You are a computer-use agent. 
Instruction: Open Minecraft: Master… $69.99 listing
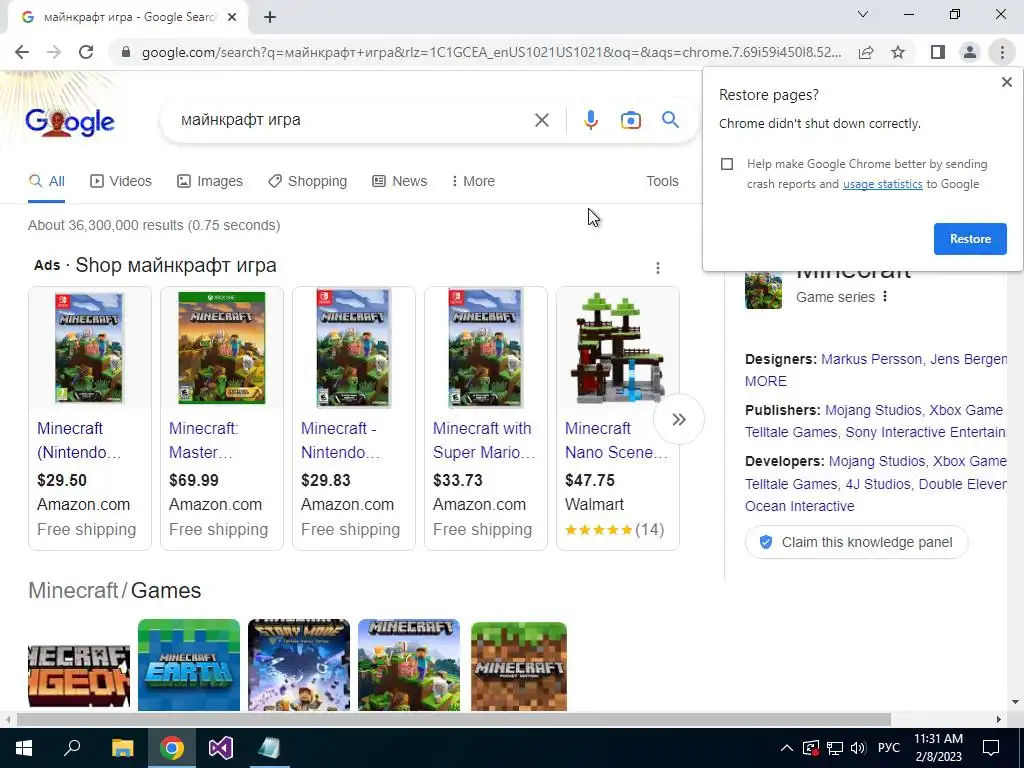[222, 418]
